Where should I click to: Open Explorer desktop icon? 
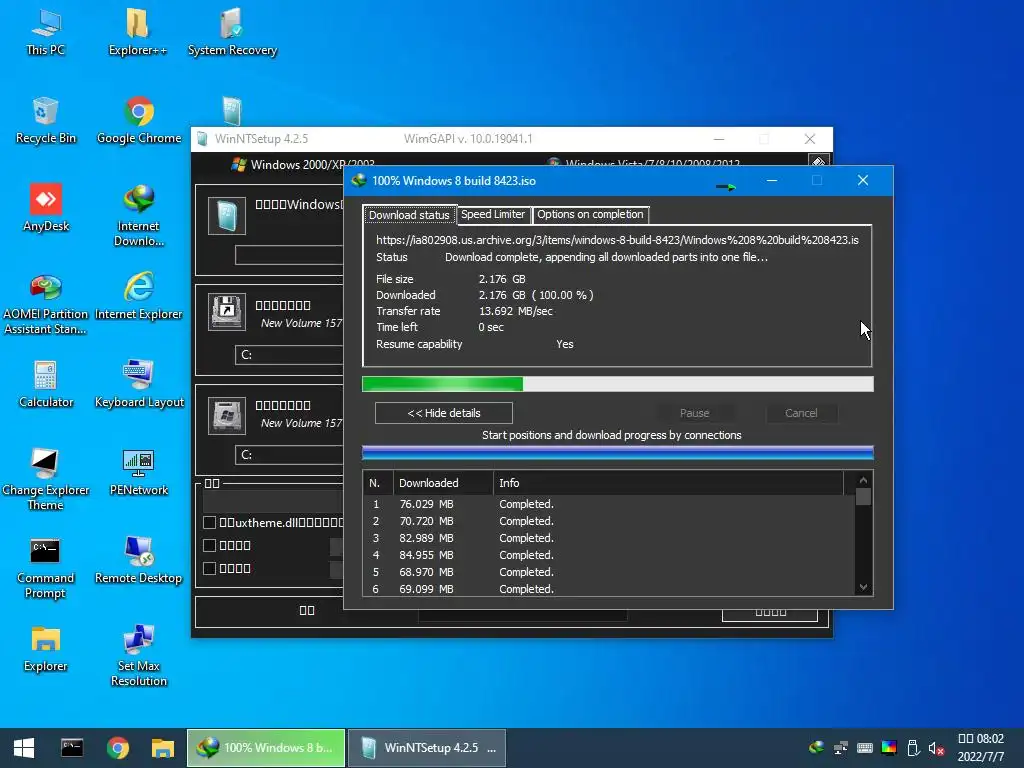coord(46,650)
